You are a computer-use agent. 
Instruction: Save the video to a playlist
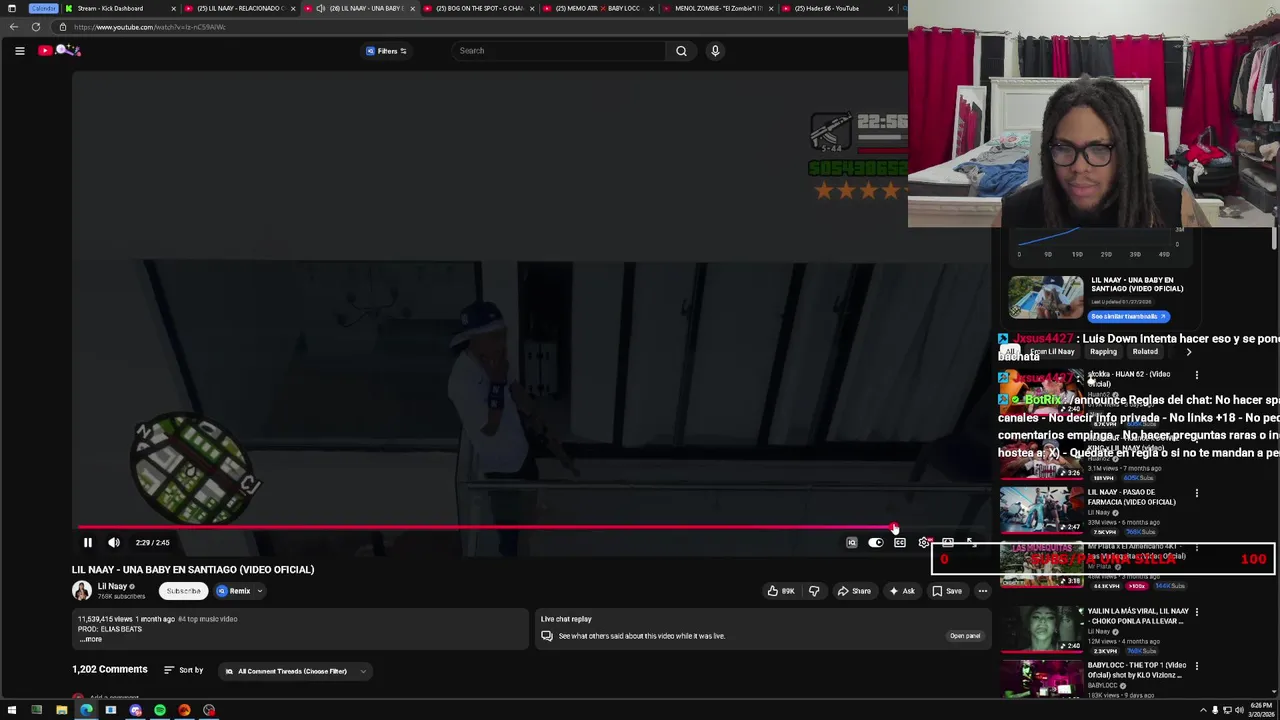coord(947,591)
